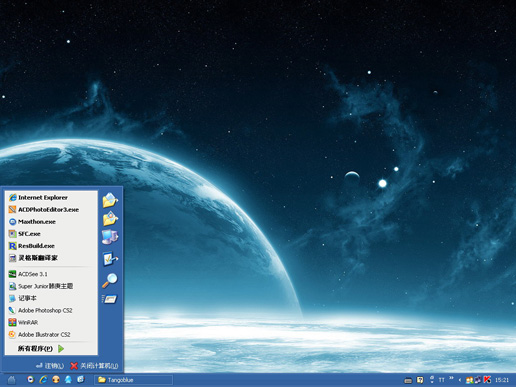The height and width of the screenshot is (387, 516).
Task: Switch to the Tangoblue taskbar window
Action: [x=133, y=380]
